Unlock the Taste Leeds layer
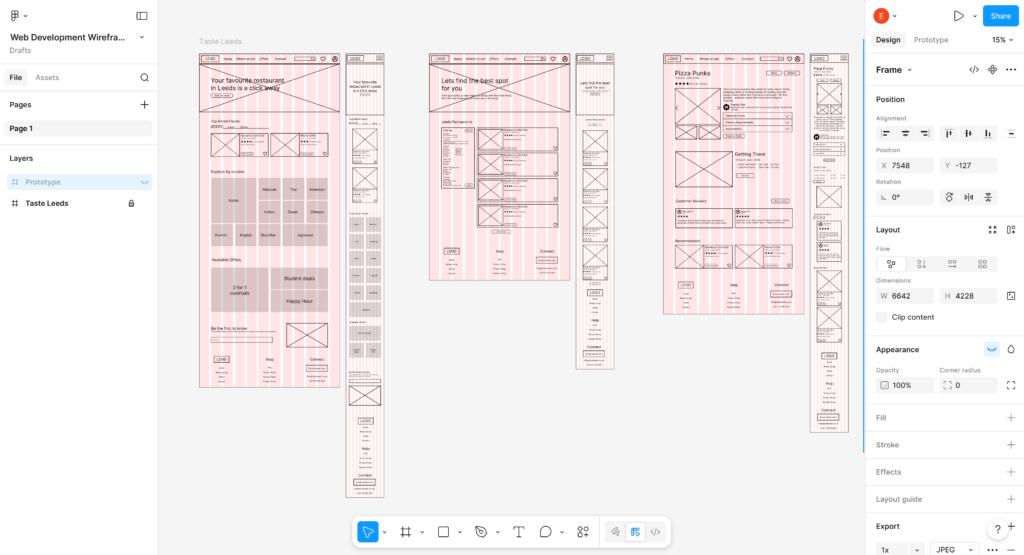This screenshot has width=1024, height=555. pyautogui.click(x=131, y=203)
